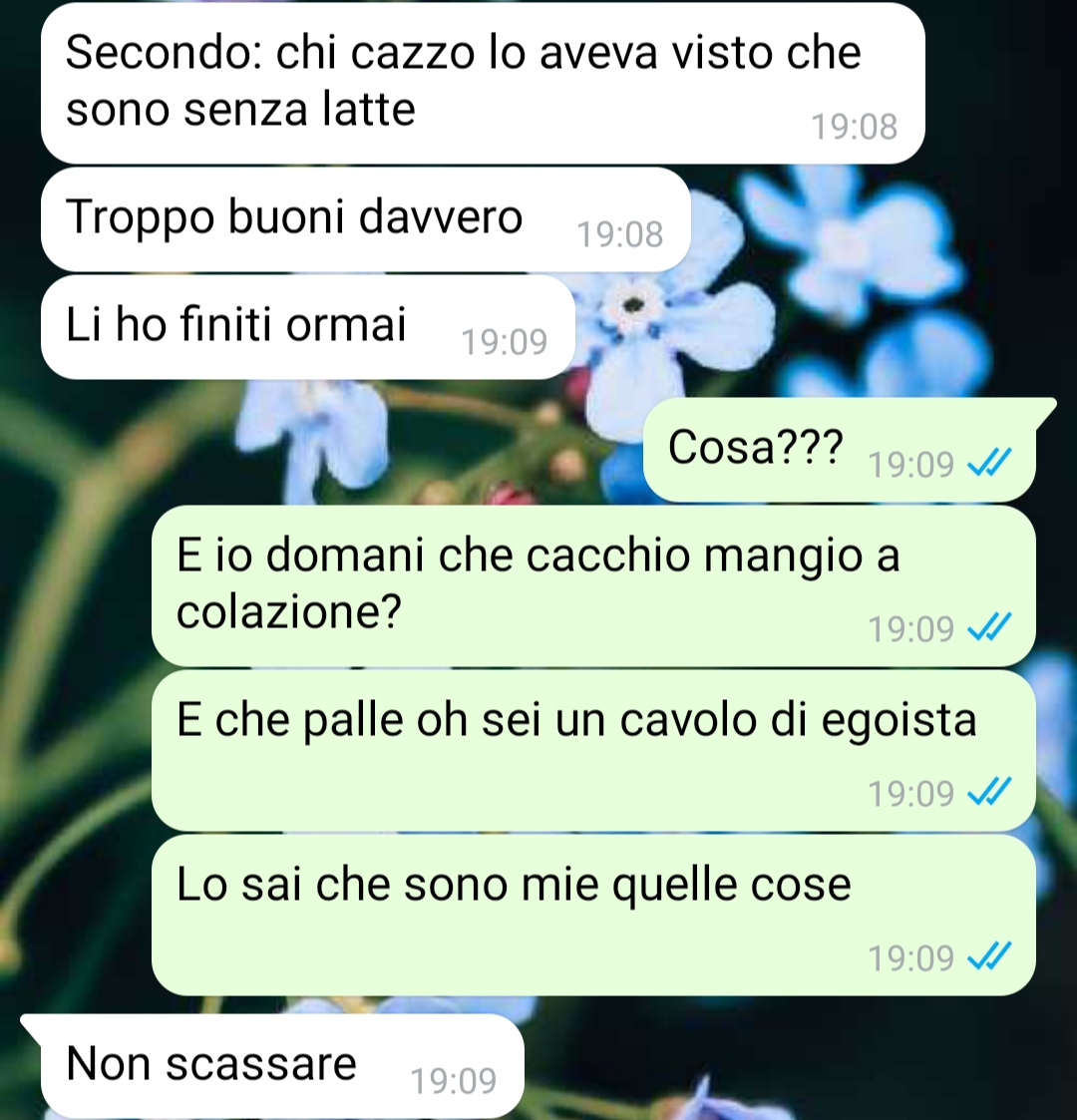Select the 'Lo sai che sono mie quelle cose' message
The width and height of the screenshot is (1077, 1120).
[593, 915]
